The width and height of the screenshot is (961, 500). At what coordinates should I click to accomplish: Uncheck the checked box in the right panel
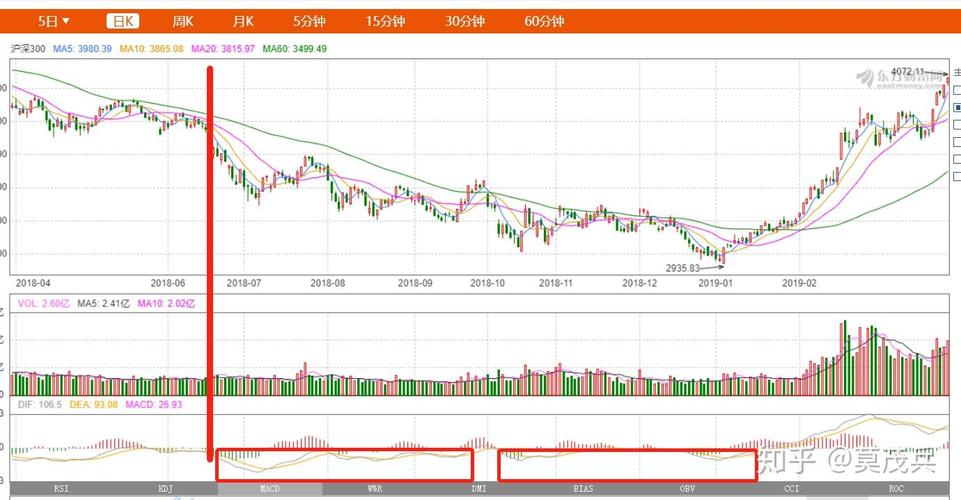957,107
